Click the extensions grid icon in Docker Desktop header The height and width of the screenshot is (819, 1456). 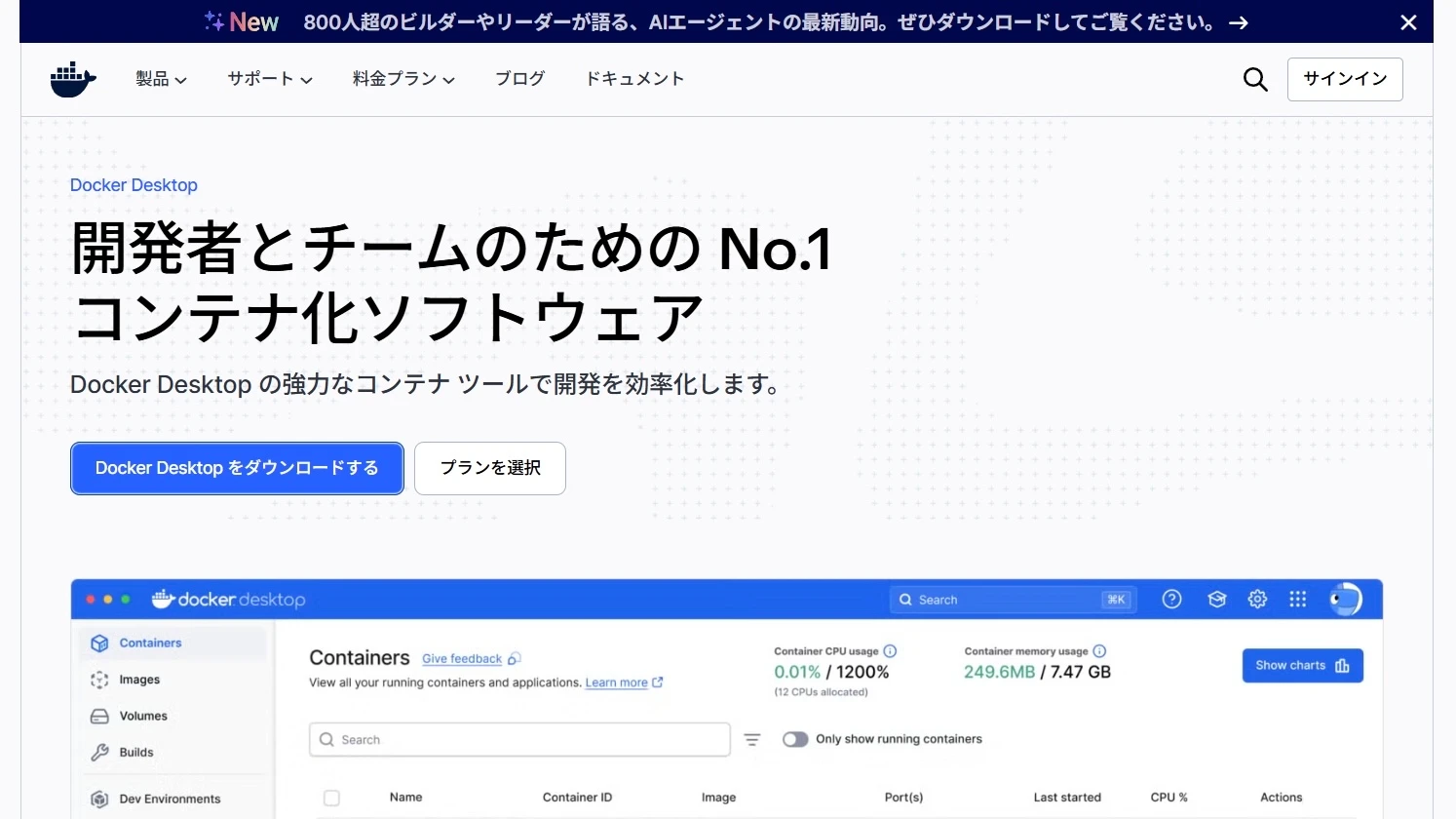1297,600
